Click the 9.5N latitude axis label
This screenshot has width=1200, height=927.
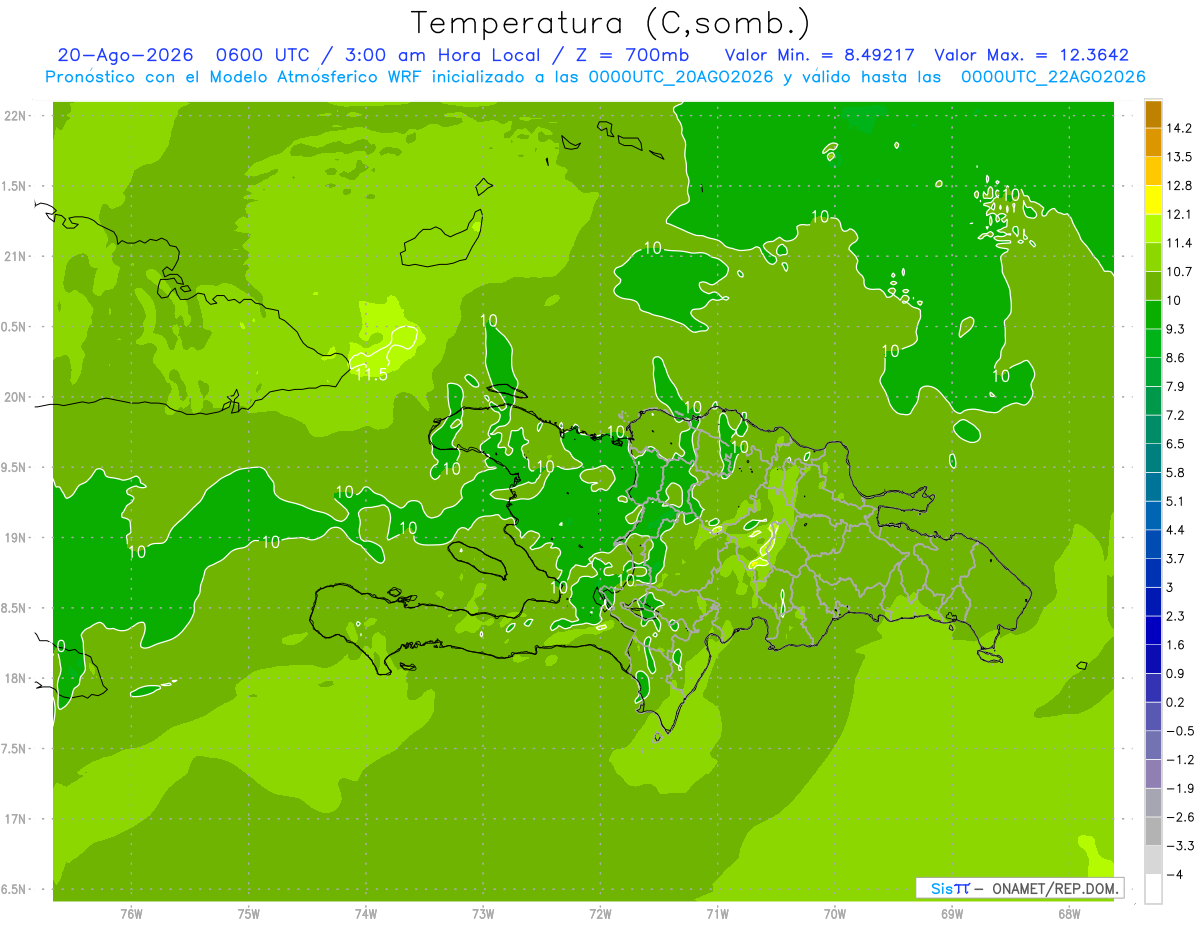tap(15, 468)
